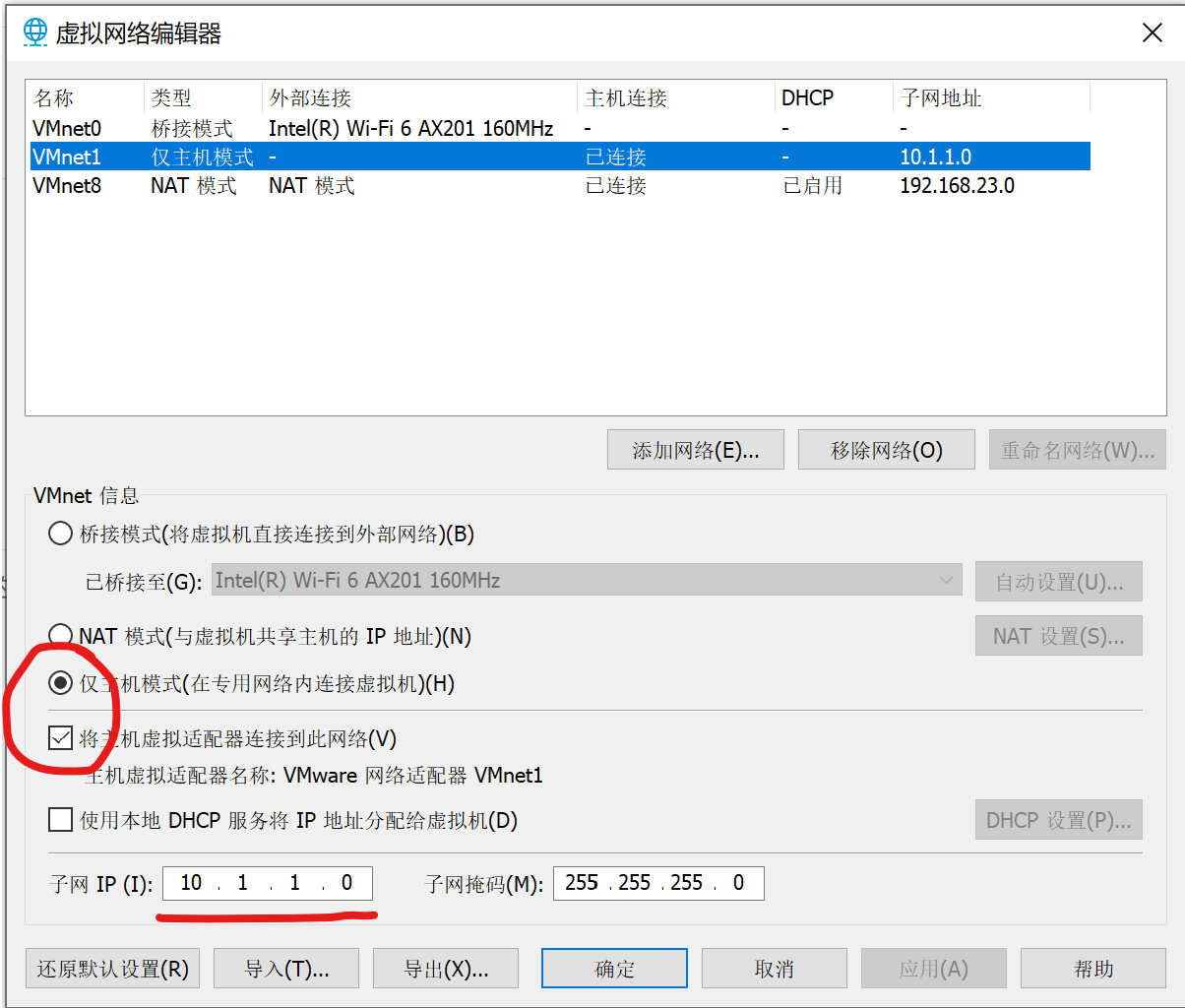Sort by the 子网地址 column header

pyautogui.click(x=991, y=98)
